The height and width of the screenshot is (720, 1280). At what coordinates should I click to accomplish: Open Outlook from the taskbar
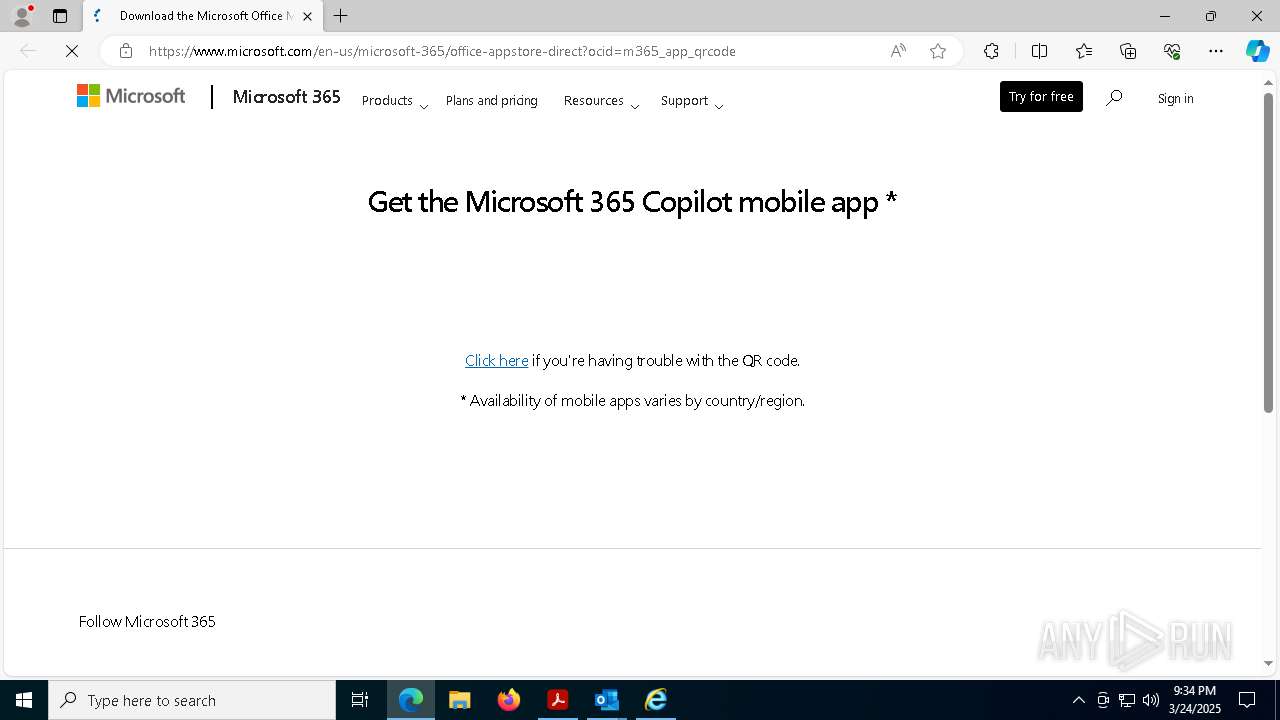(607, 700)
